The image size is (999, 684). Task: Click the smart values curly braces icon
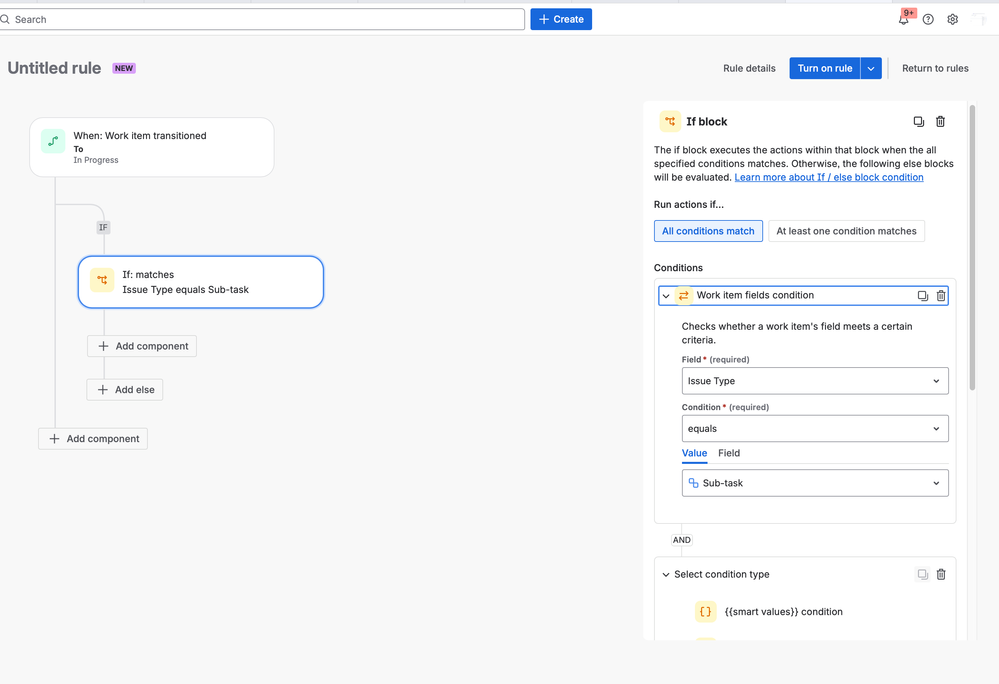705,611
